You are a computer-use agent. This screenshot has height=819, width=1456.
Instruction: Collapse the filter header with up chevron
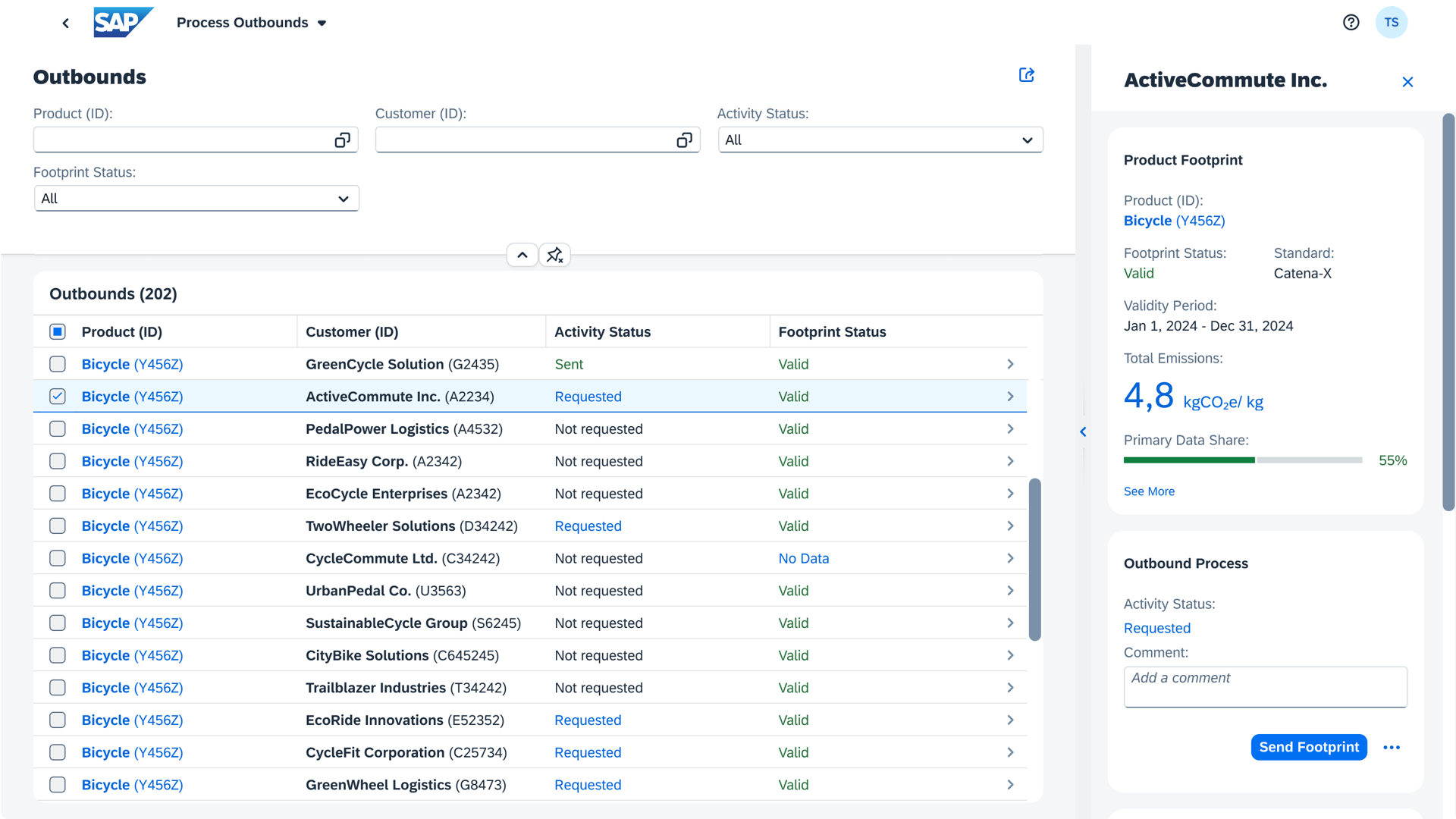point(522,255)
